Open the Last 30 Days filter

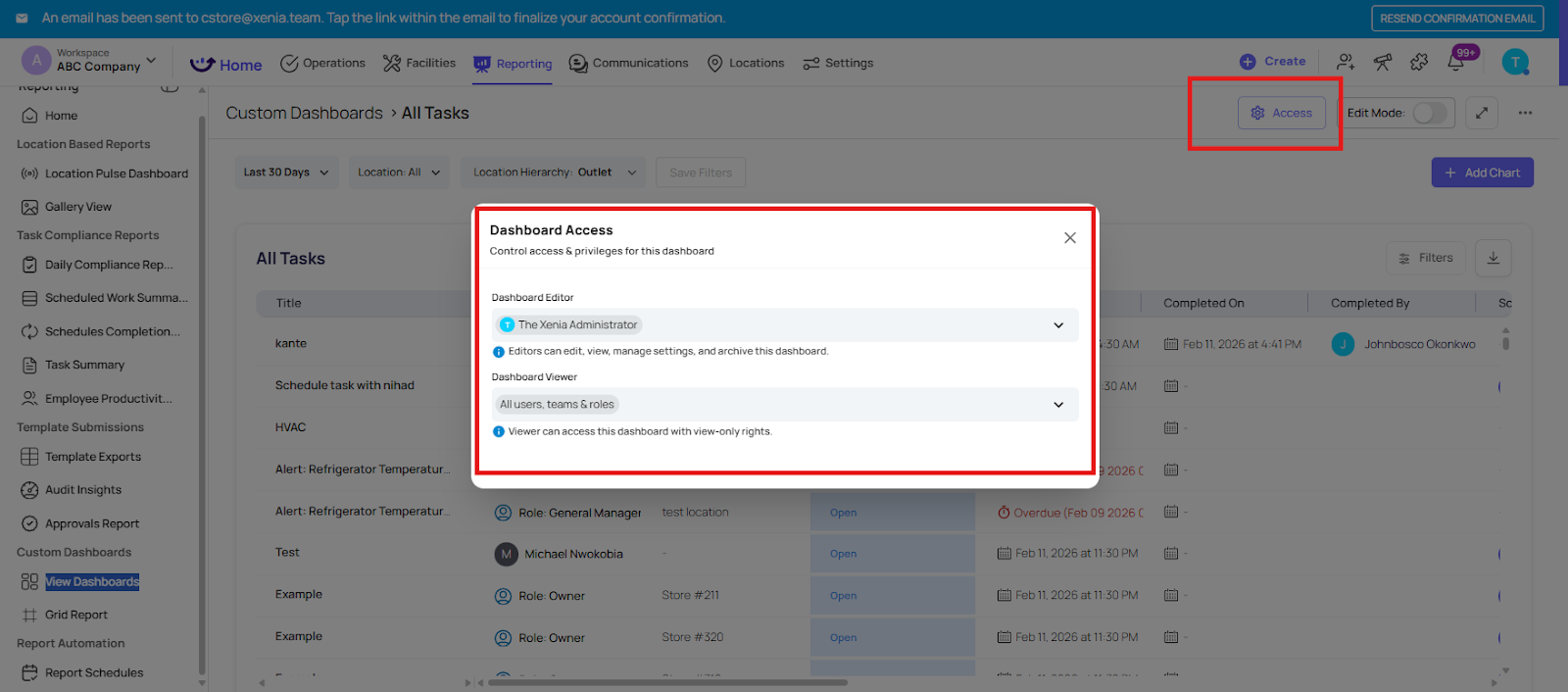pos(287,173)
